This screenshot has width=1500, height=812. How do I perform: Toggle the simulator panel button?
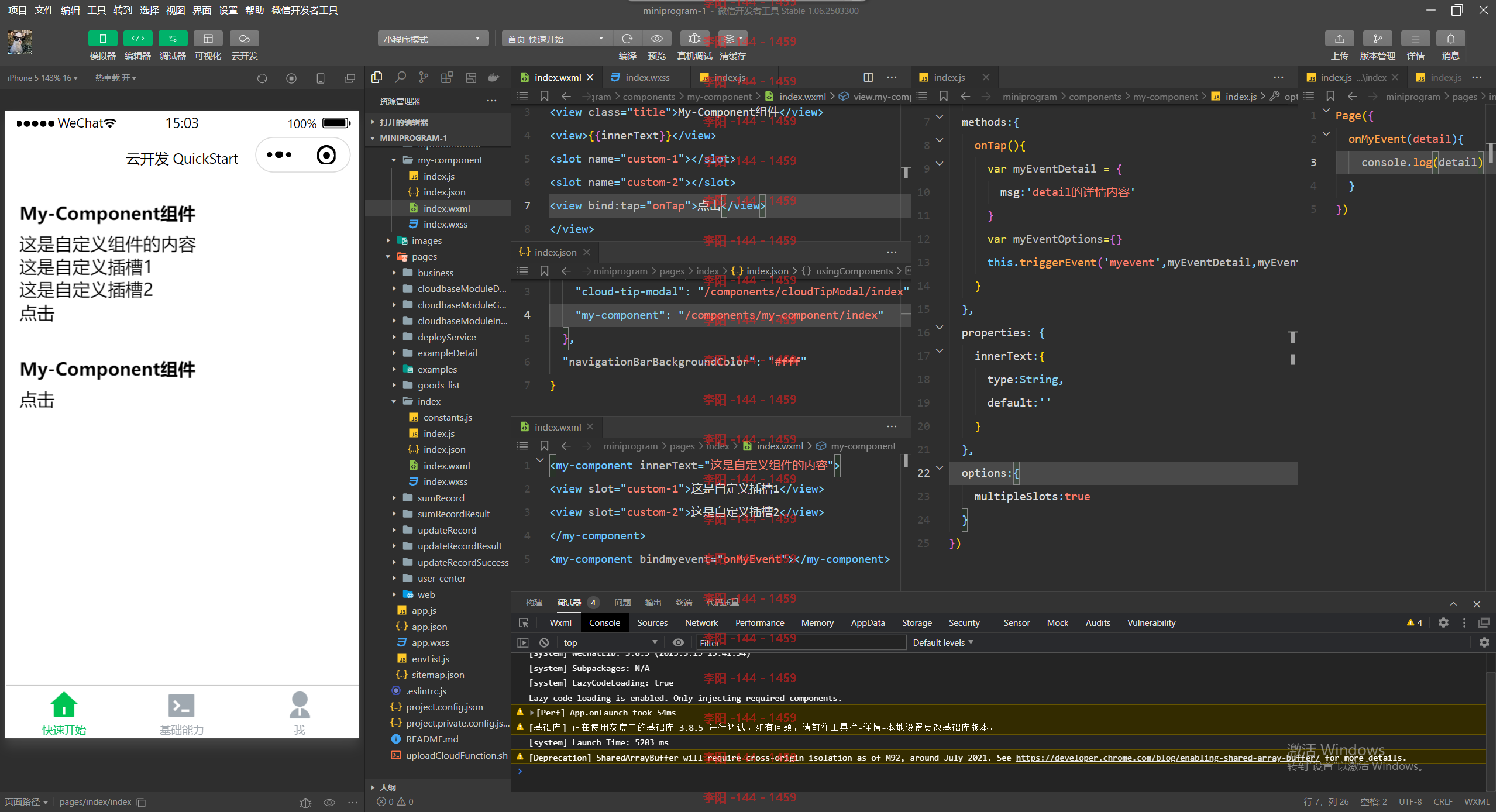tap(102, 39)
